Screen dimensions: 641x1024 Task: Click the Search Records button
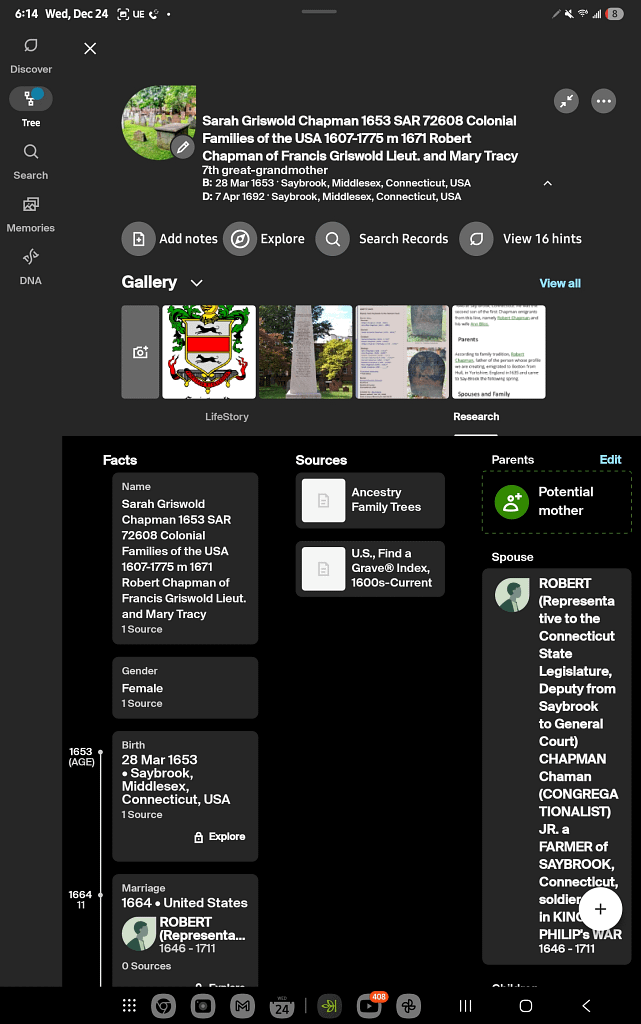pos(383,239)
